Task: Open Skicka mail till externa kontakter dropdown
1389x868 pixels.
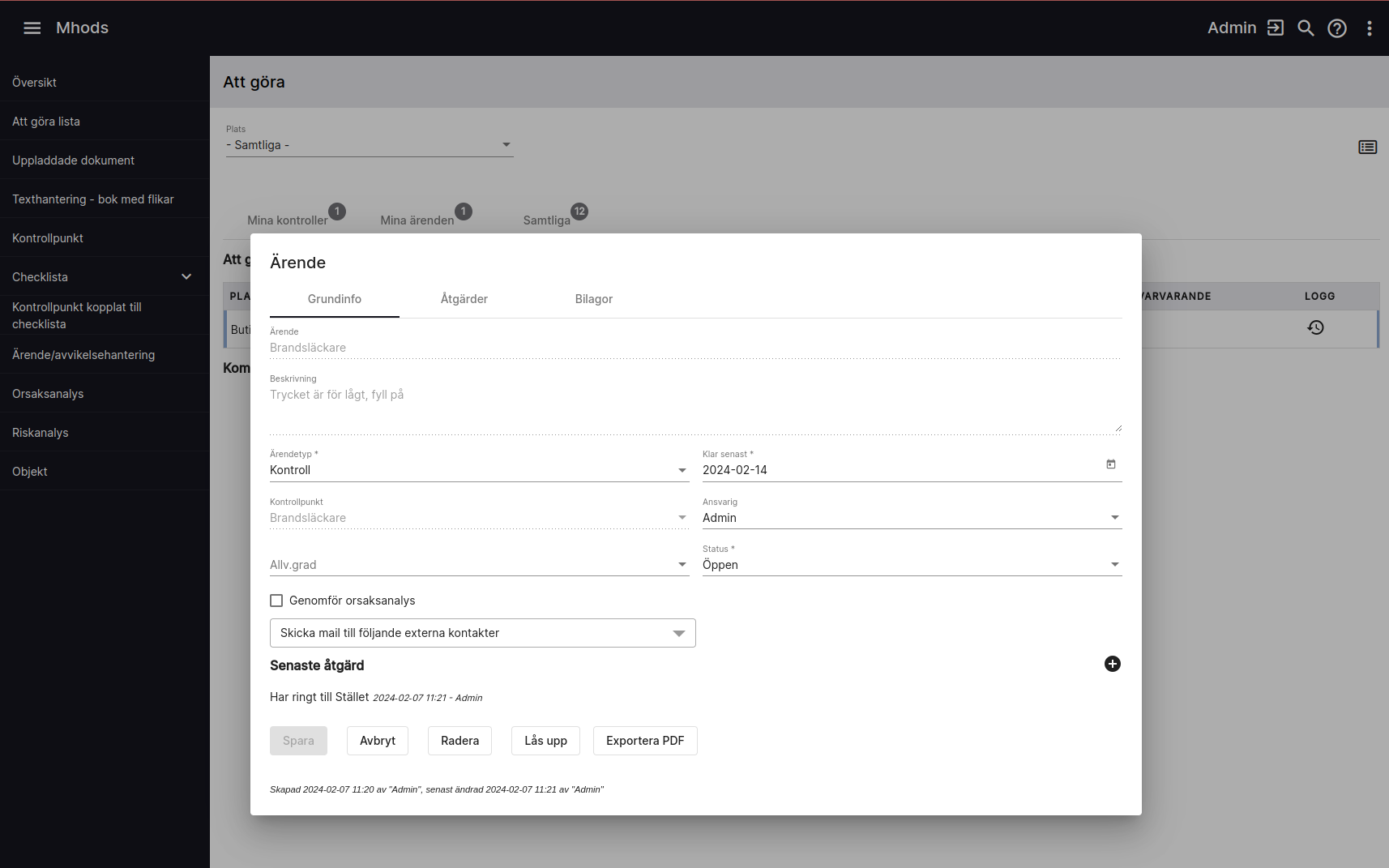Action: pos(482,633)
